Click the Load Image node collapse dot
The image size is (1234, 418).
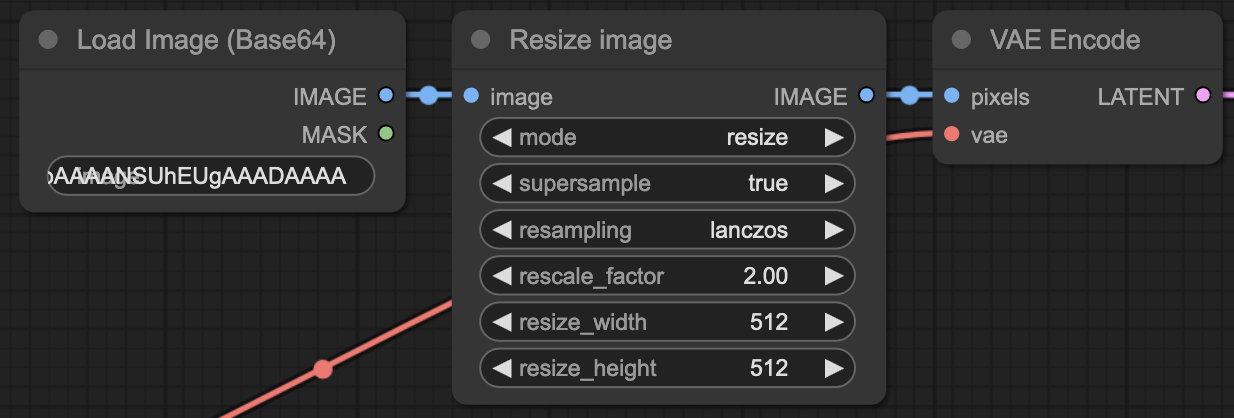coord(48,40)
